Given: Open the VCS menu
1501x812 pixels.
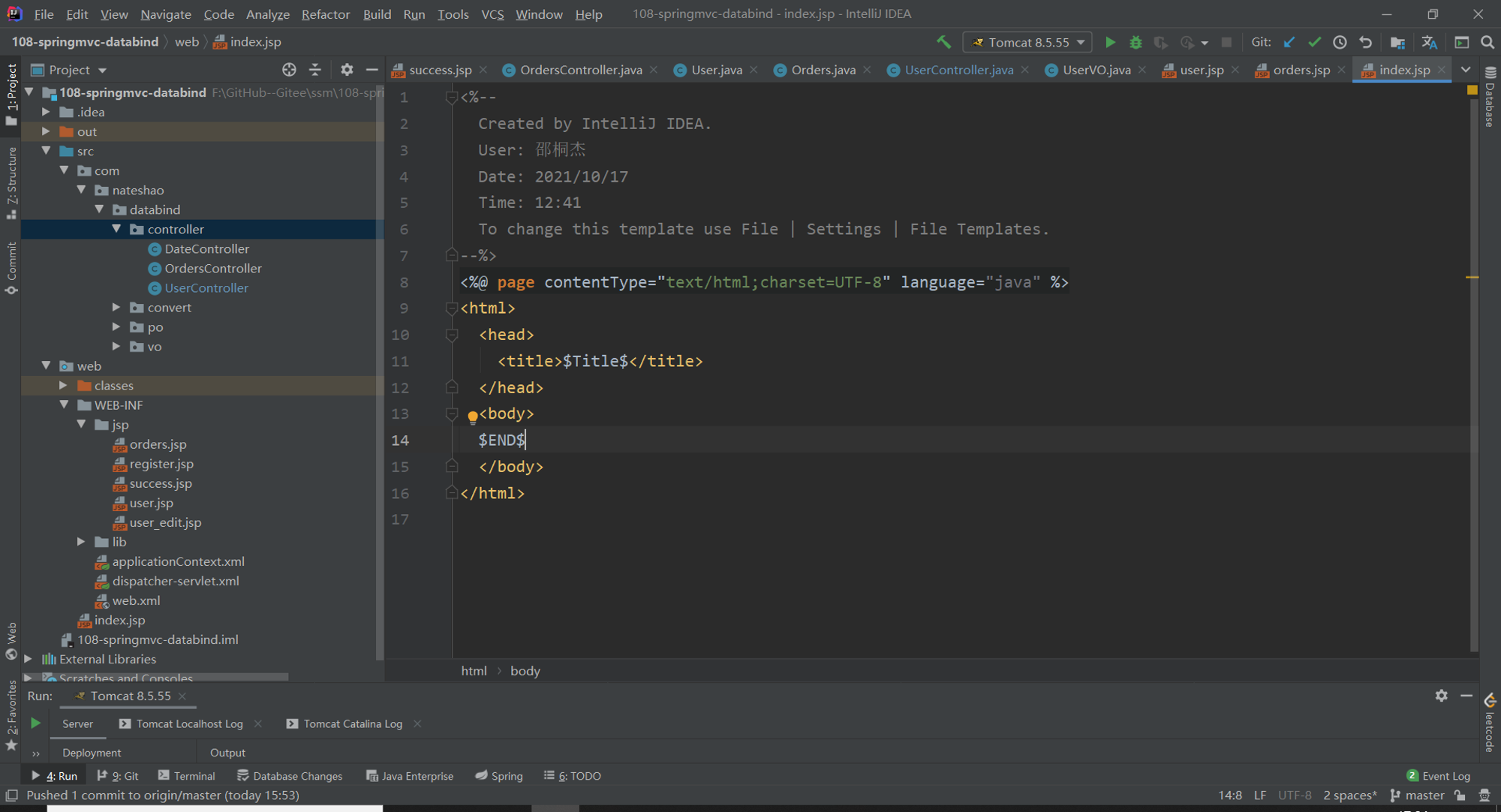Looking at the screenshot, I should click(x=492, y=14).
